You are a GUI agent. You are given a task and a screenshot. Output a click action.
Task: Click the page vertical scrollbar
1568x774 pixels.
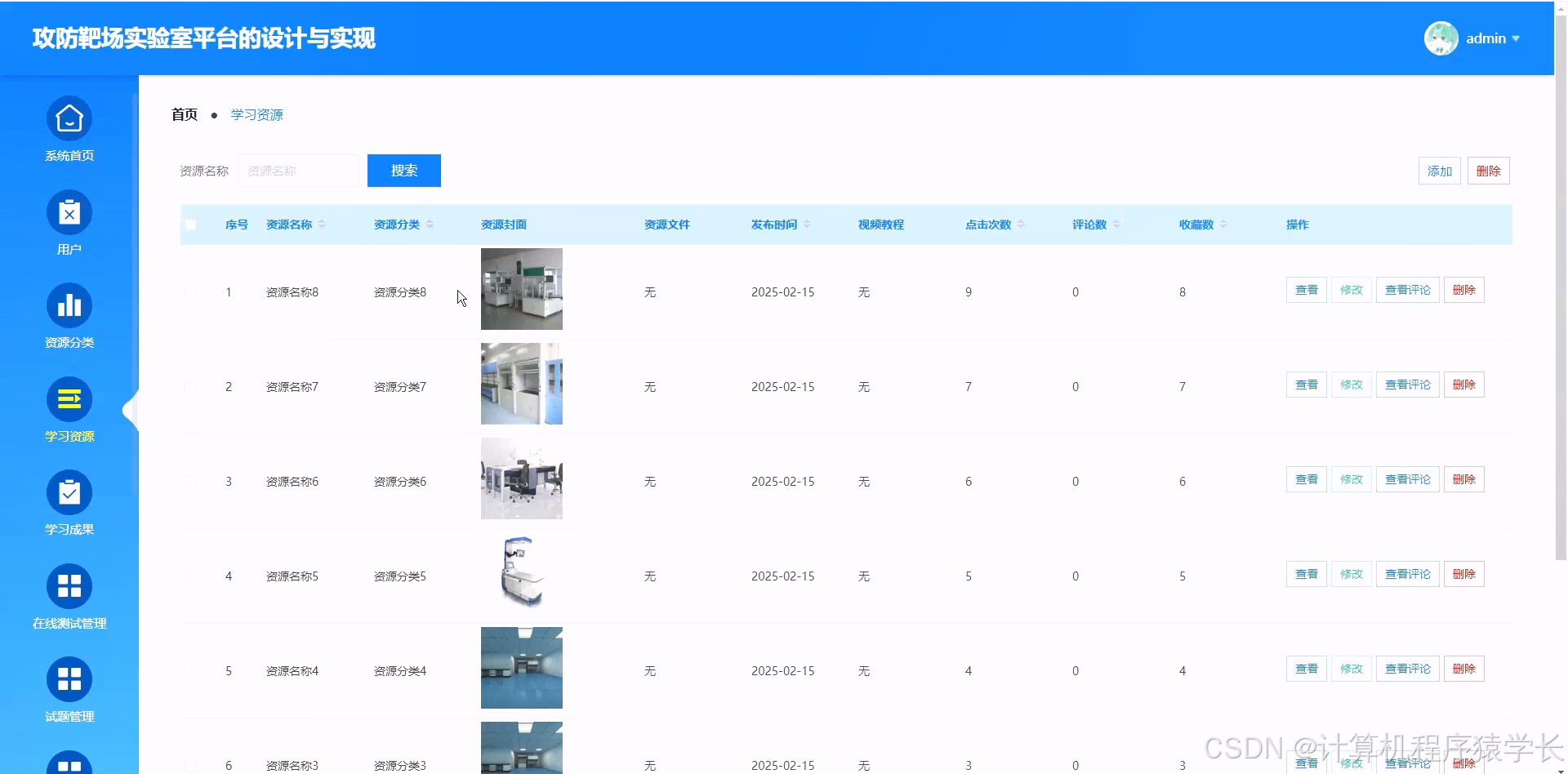pos(1561,286)
